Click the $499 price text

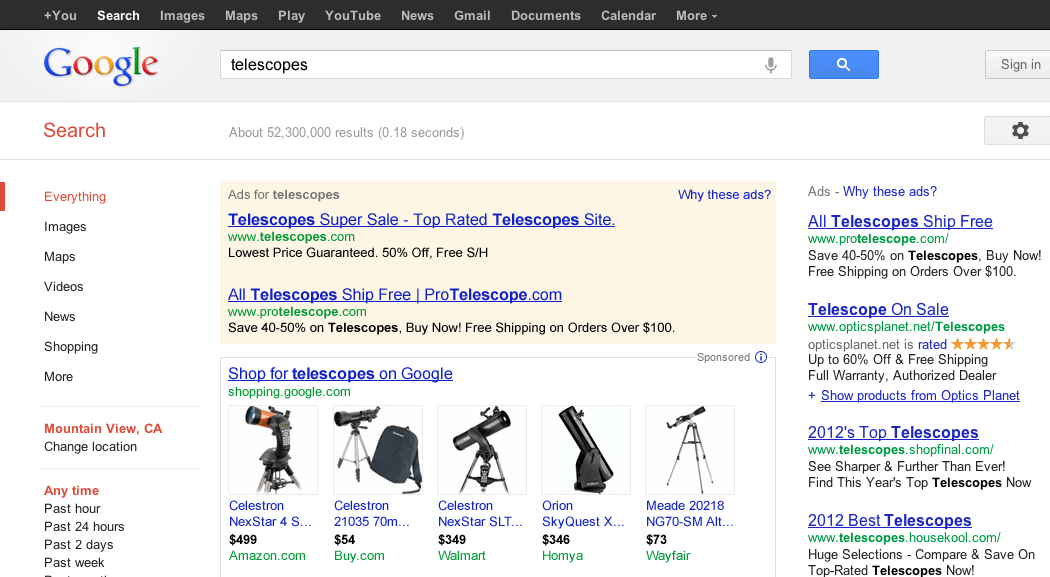tap(243, 540)
